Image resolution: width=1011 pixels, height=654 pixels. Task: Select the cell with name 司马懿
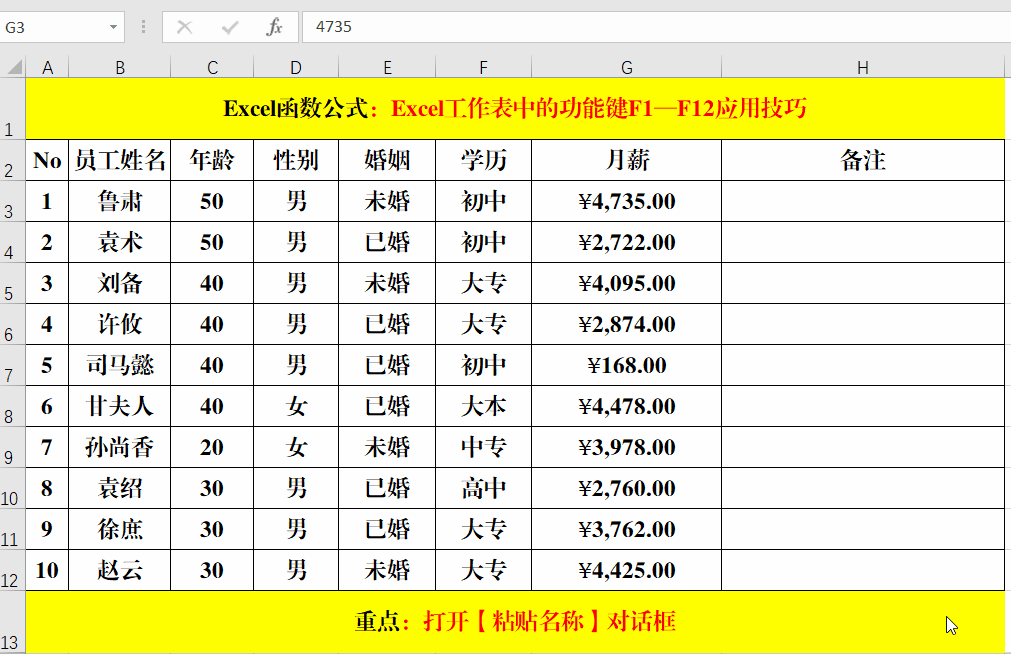tap(120, 365)
